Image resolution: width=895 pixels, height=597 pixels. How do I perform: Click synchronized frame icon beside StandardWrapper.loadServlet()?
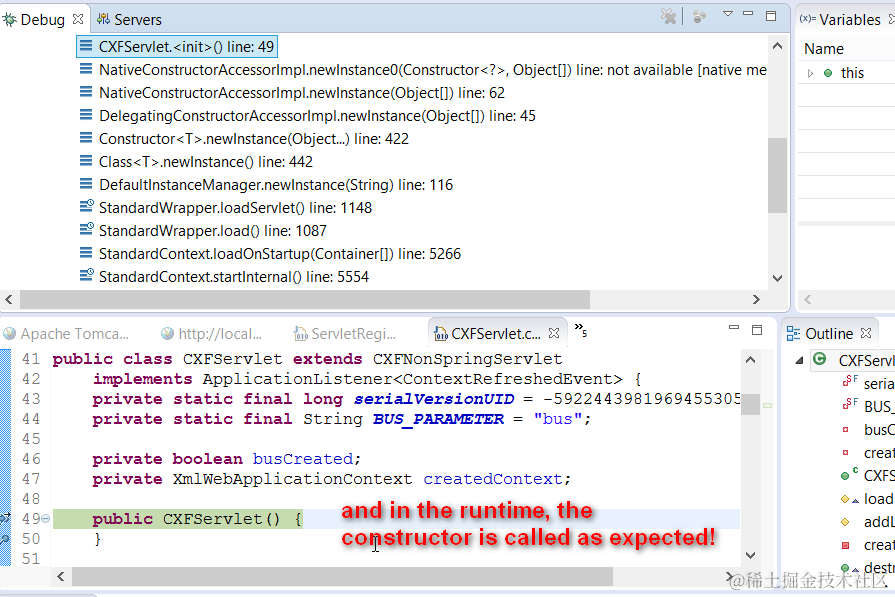pyautogui.click(x=86, y=207)
